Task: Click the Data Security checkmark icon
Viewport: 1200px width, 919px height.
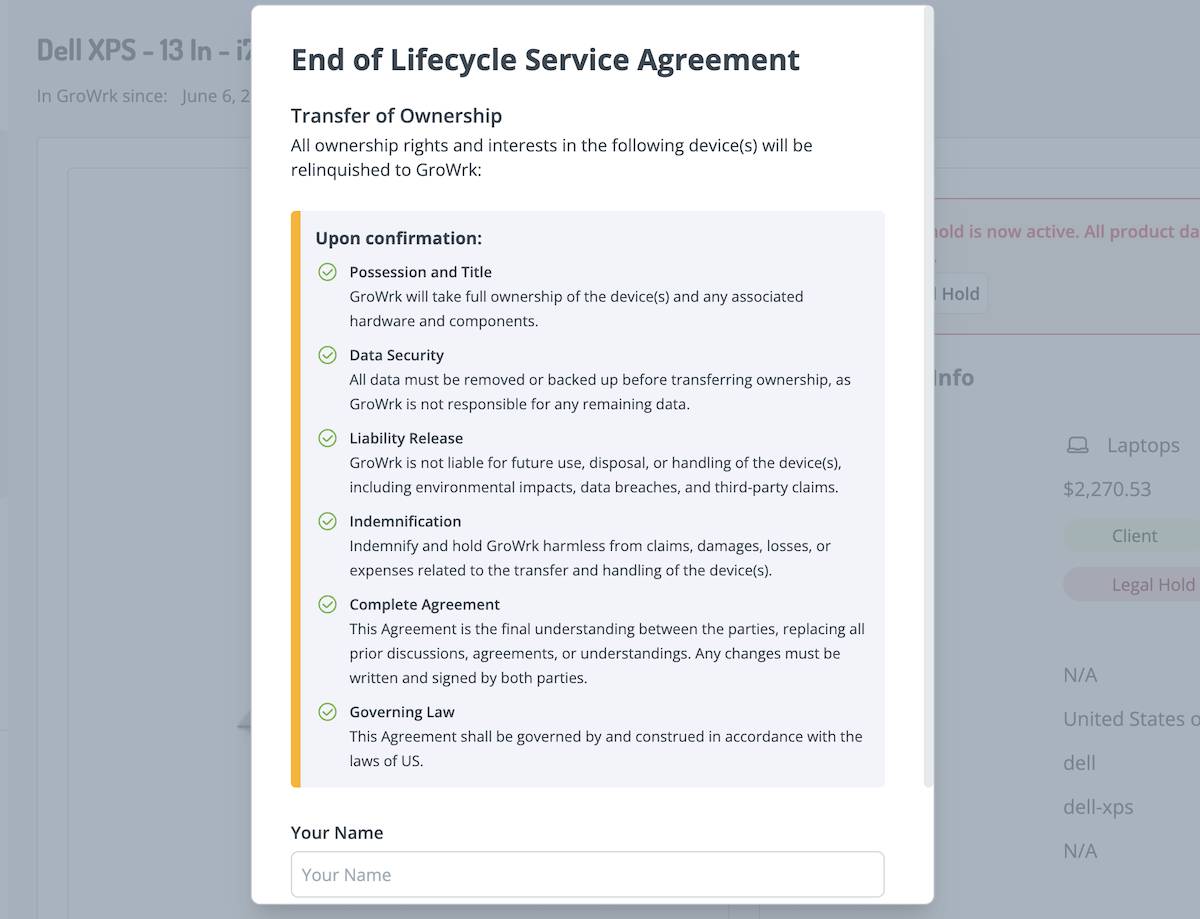Action: [327, 355]
